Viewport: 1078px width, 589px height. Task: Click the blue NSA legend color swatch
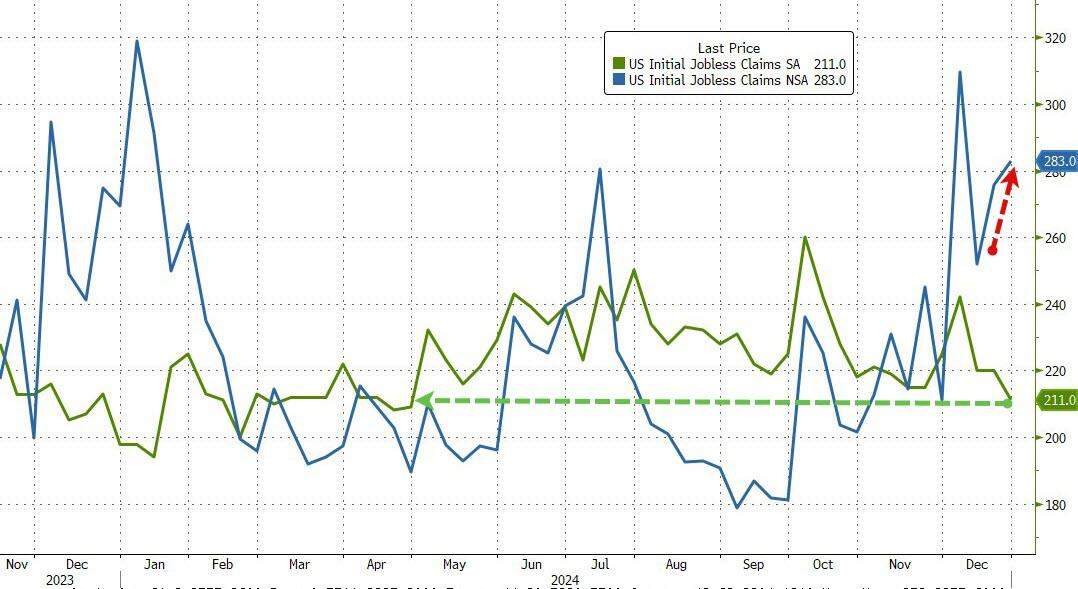click(x=618, y=80)
